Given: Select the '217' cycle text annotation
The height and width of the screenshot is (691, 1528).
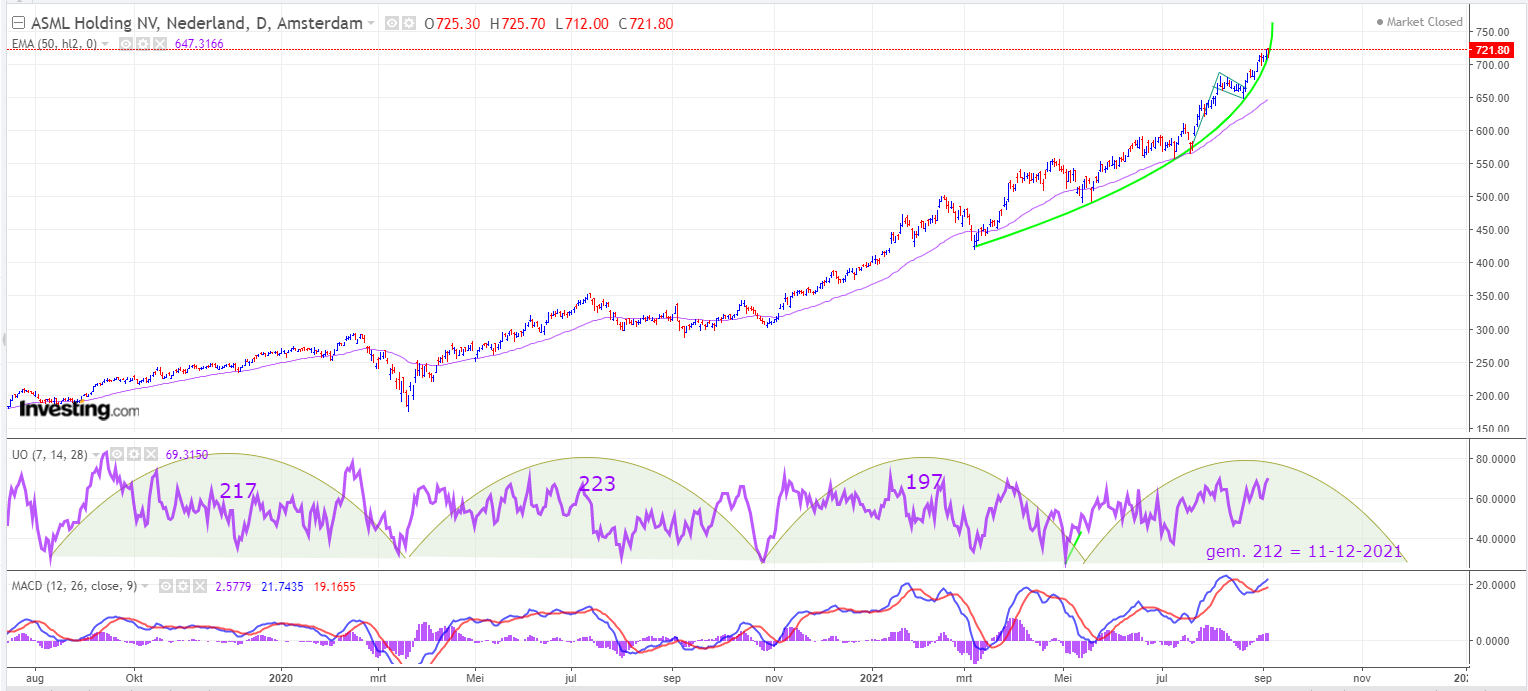Looking at the screenshot, I should click(238, 491).
